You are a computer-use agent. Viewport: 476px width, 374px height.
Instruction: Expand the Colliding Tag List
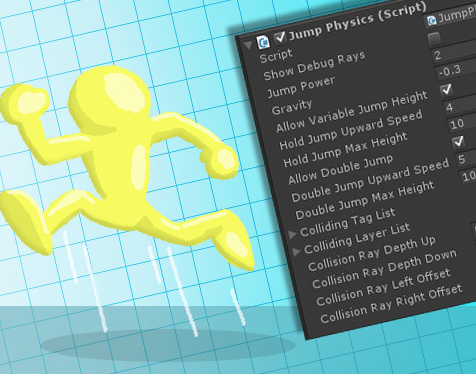292,235
